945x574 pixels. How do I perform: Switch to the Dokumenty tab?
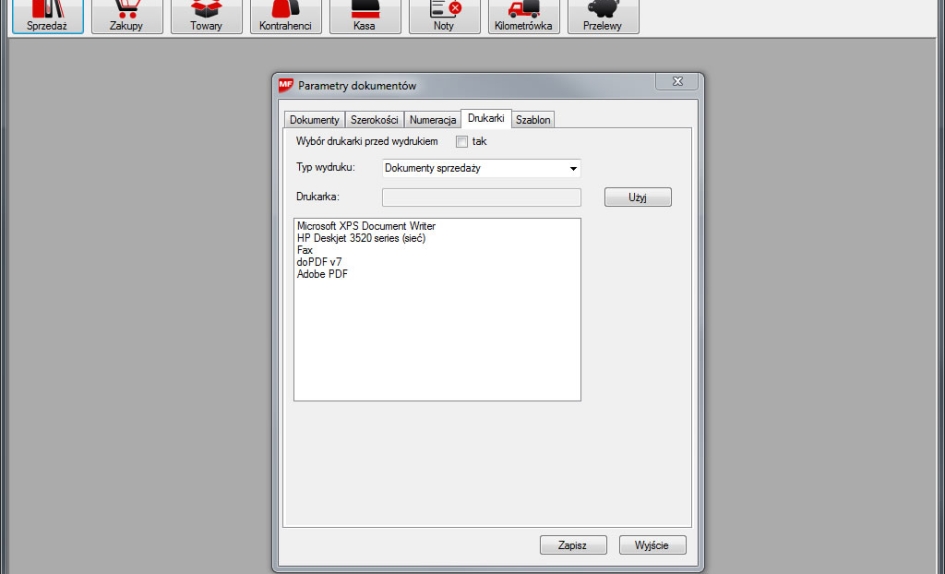click(x=314, y=120)
